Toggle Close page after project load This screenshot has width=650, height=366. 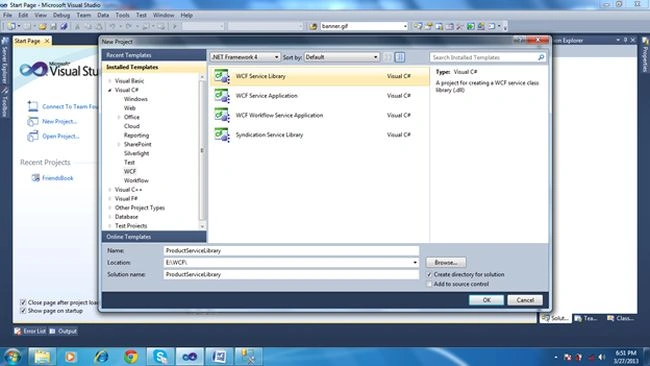23,302
